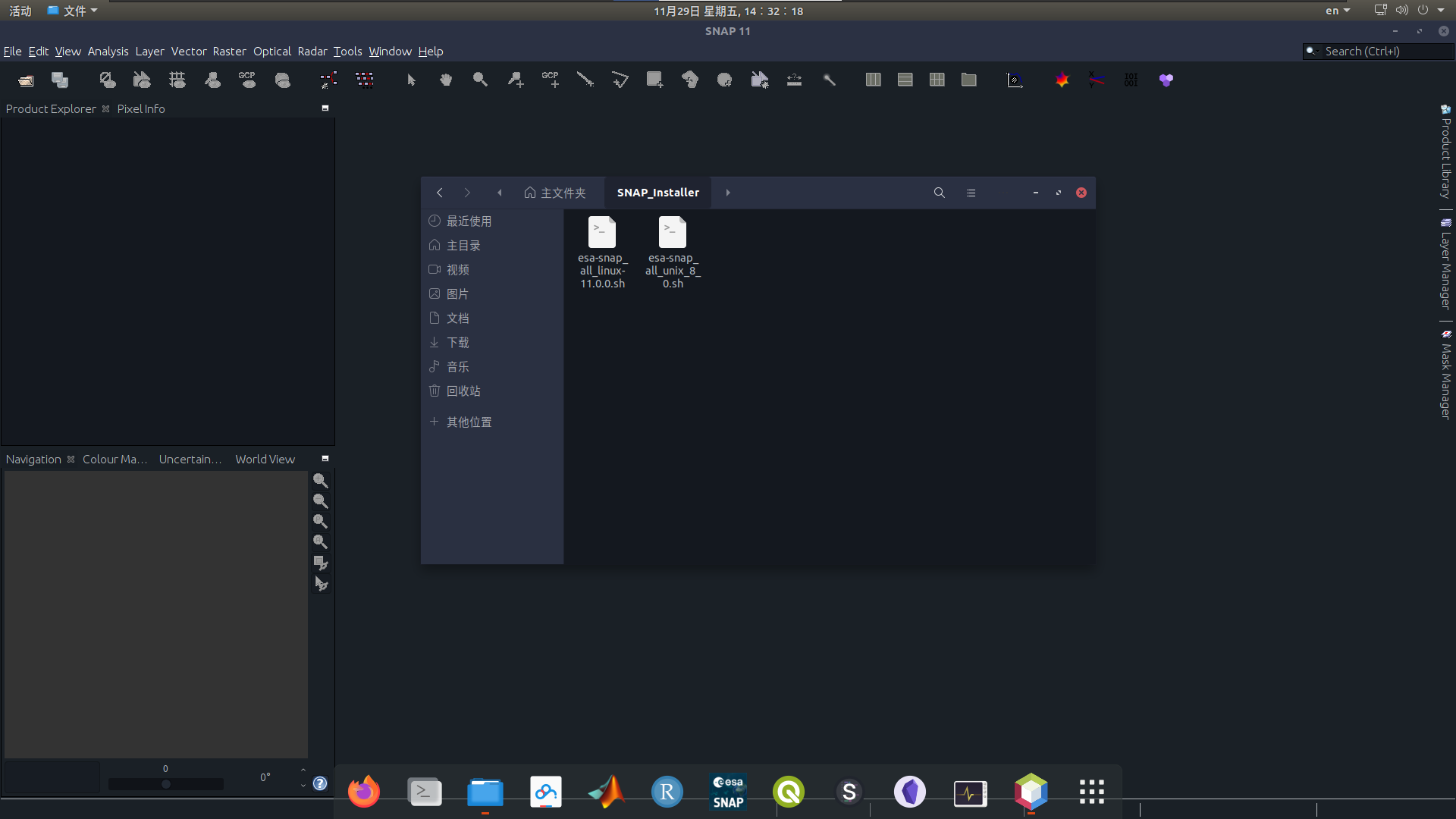
Task: Open the Help menu
Action: tap(431, 52)
